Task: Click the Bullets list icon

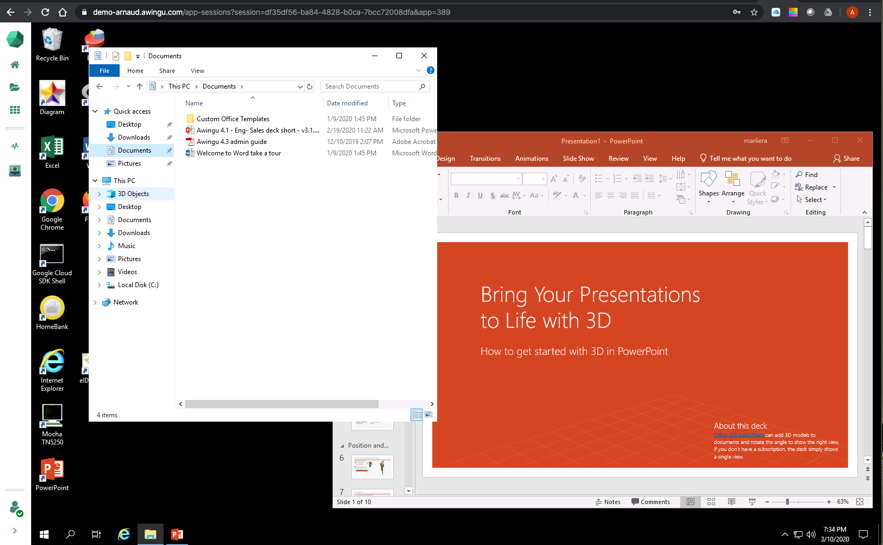Action: click(x=601, y=178)
